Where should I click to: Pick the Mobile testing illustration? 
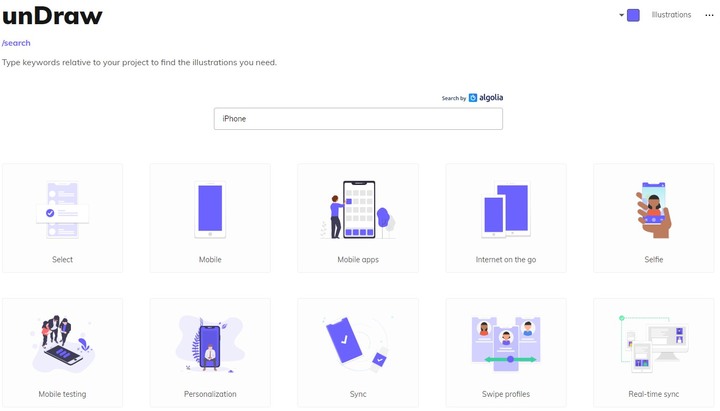[x=62, y=353]
